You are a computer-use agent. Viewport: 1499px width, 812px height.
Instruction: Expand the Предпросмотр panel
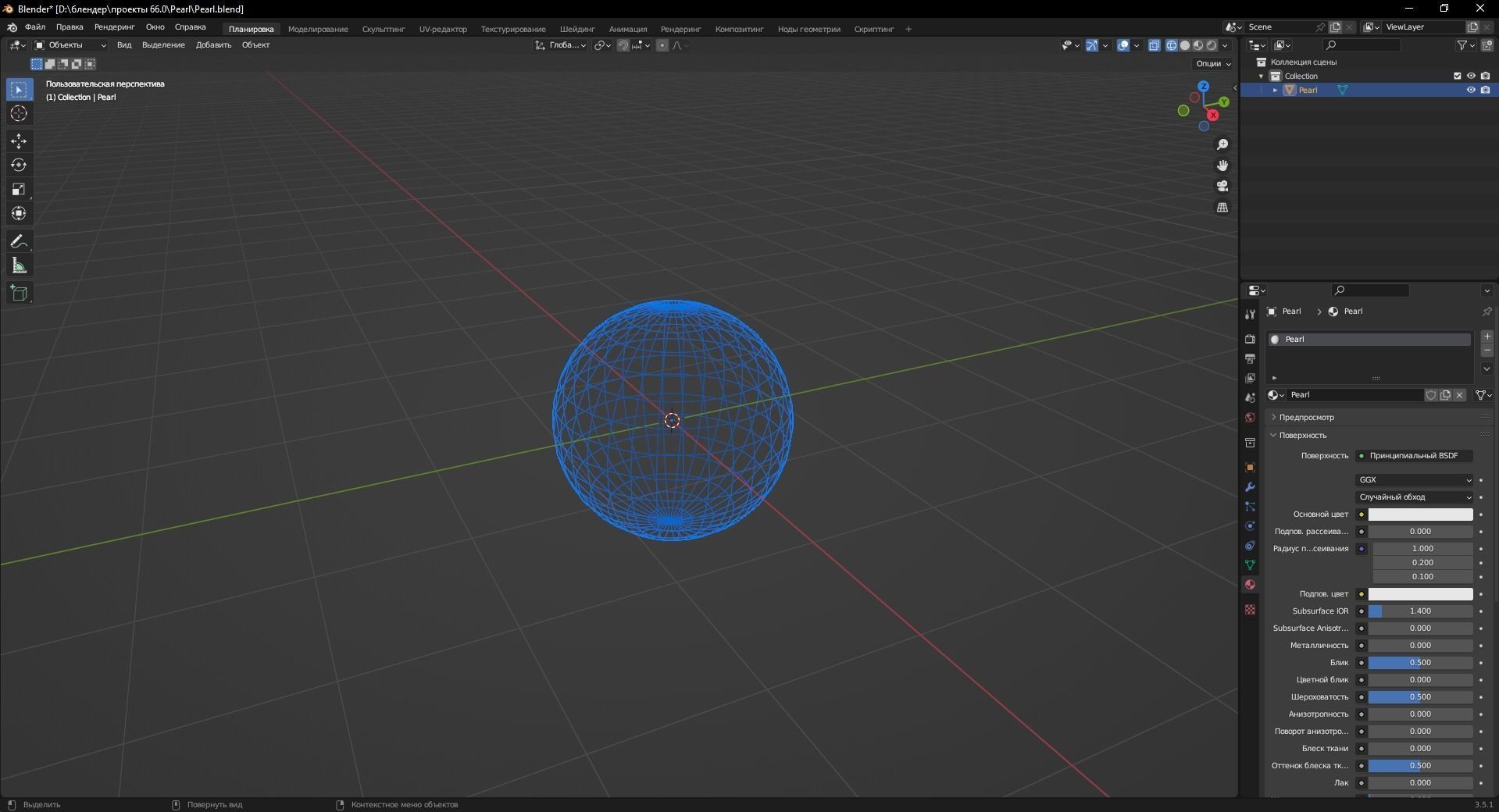pos(1306,418)
